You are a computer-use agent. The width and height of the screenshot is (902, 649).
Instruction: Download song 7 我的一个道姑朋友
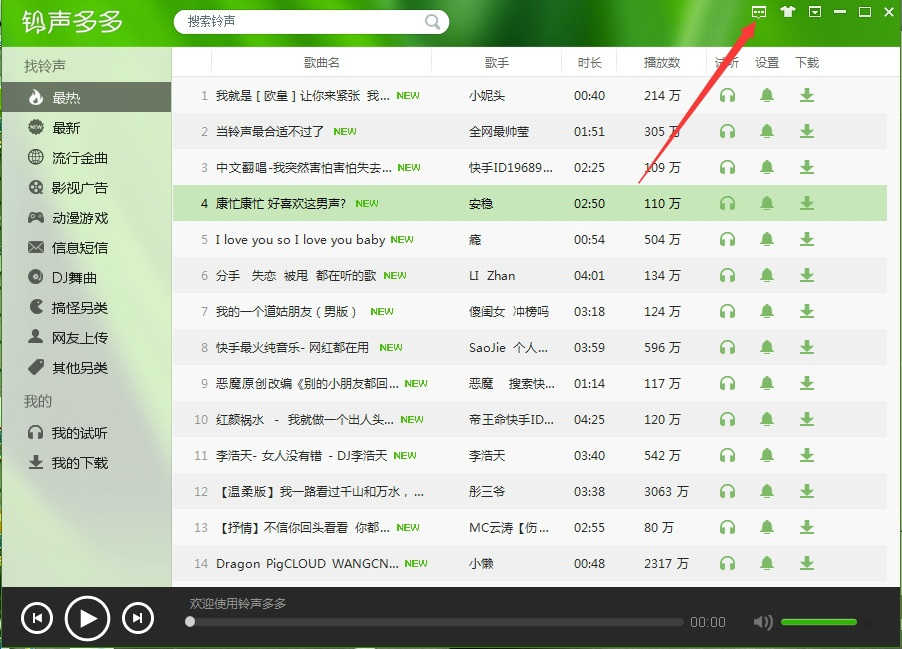807,311
